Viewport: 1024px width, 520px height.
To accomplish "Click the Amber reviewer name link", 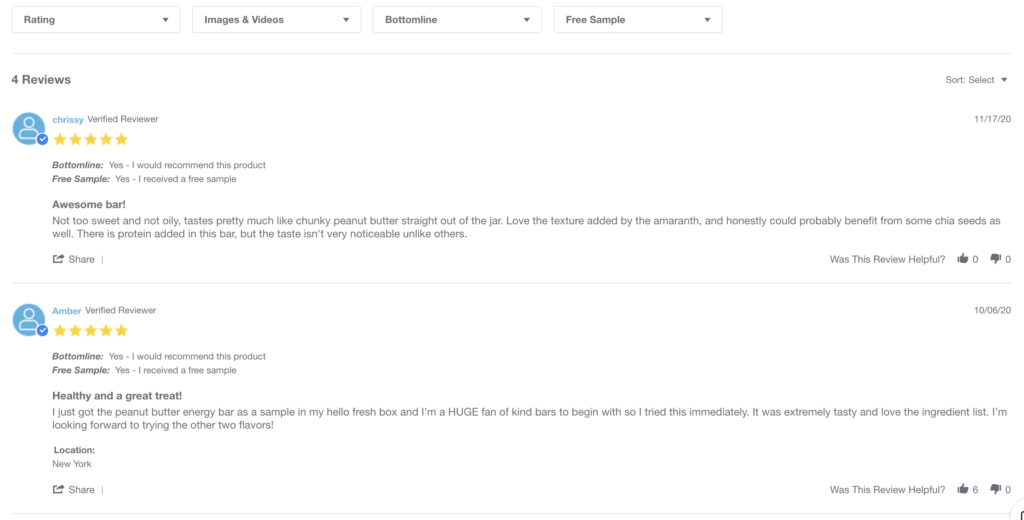I will (67, 310).
